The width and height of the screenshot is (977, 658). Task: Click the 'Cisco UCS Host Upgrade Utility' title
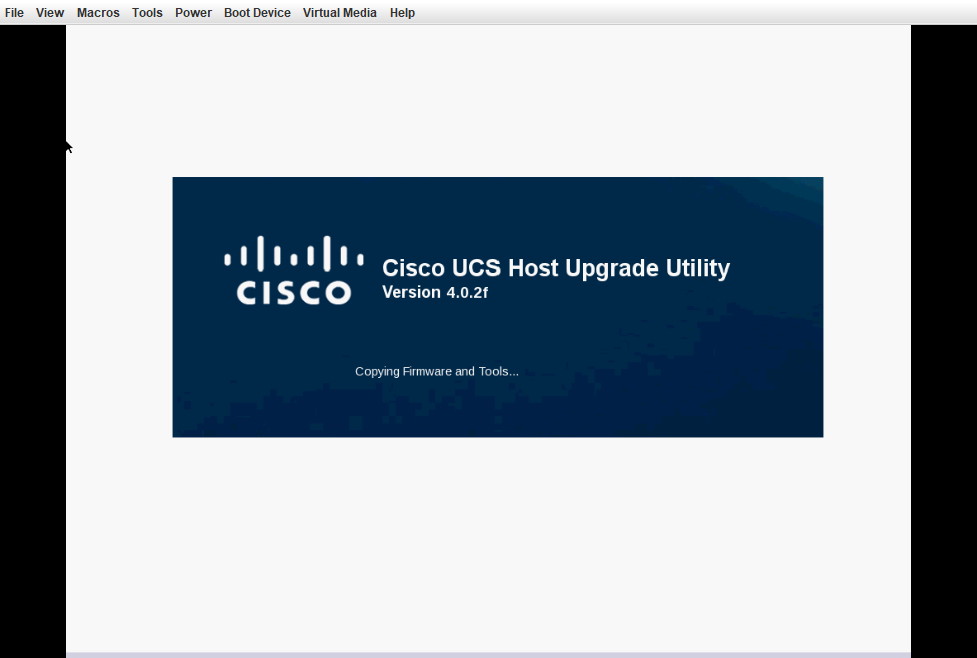[556, 268]
